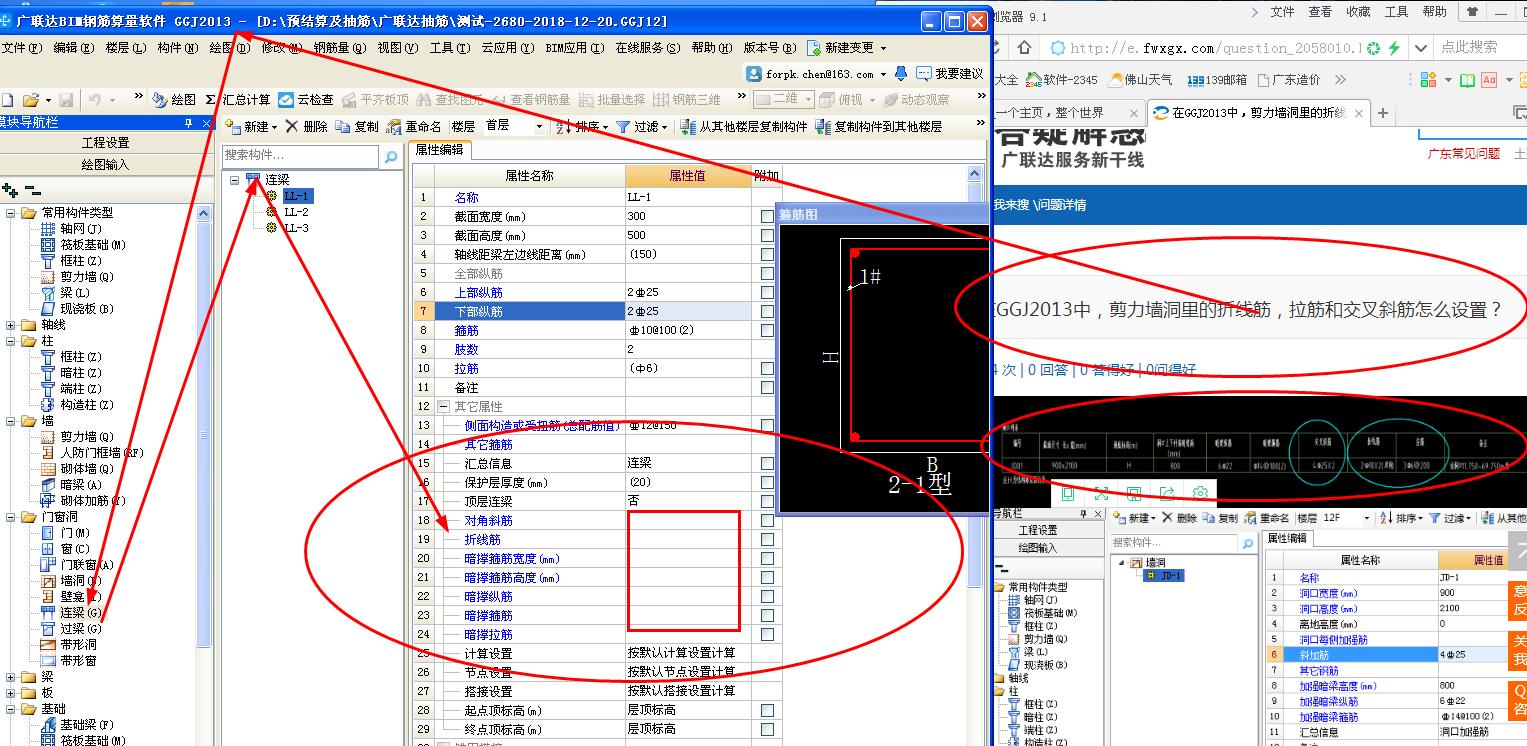Open 文件(F) menu
This screenshot has width=1527, height=746.
[x=22, y=48]
